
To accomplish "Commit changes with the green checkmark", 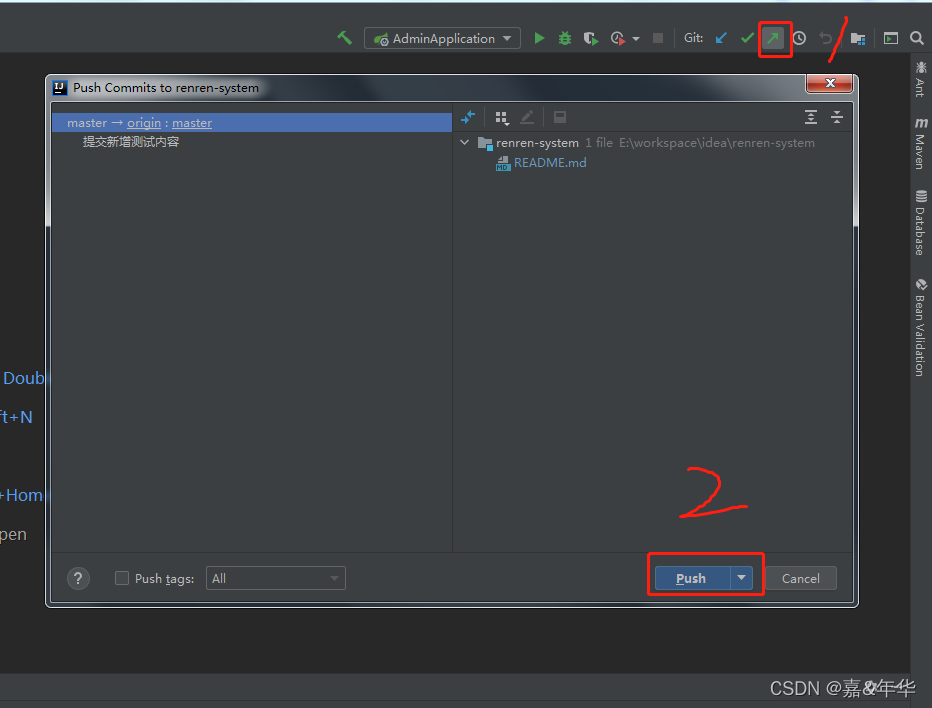I will tap(748, 39).
